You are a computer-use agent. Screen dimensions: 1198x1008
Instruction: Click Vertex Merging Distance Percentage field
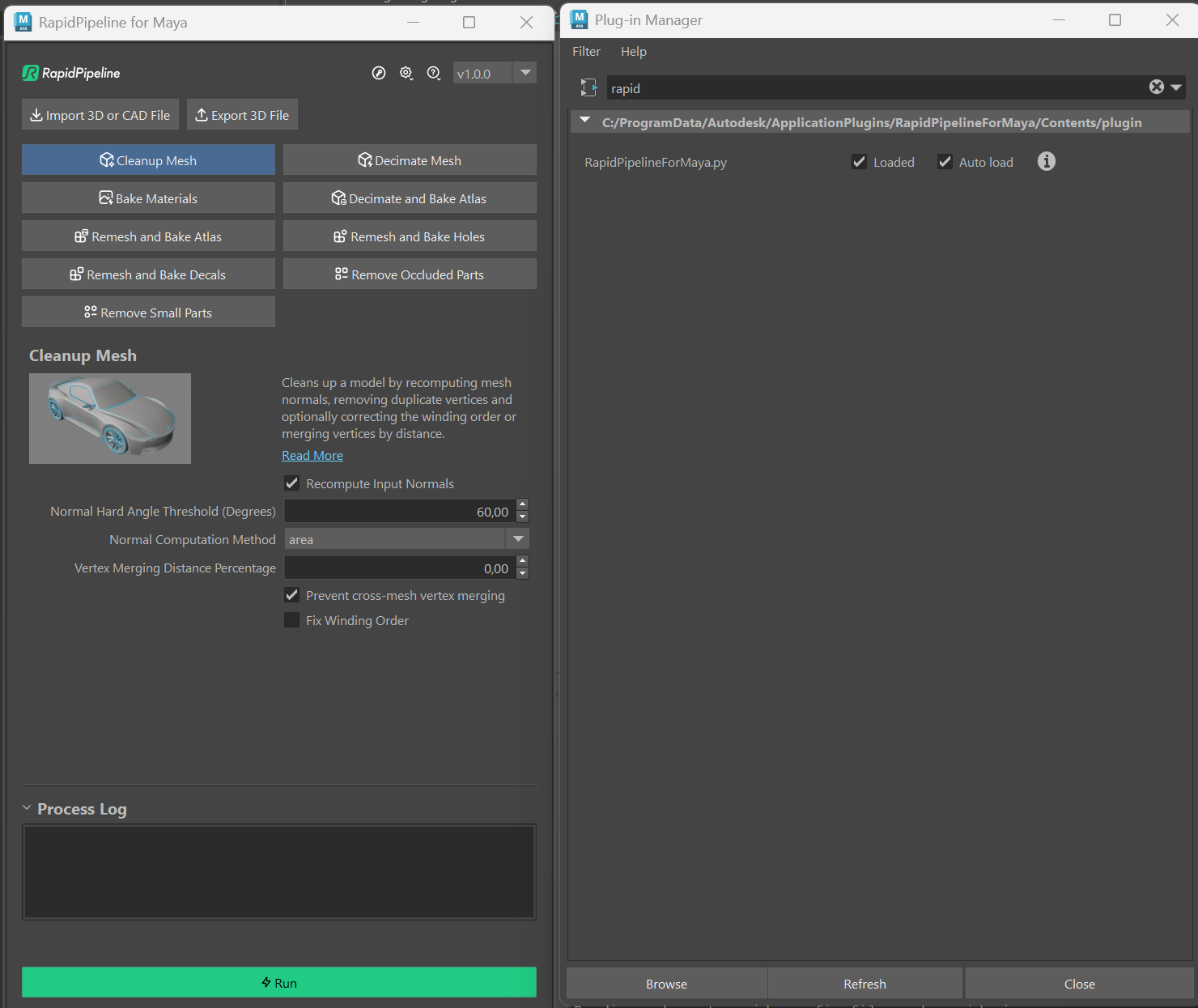click(400, 568)
